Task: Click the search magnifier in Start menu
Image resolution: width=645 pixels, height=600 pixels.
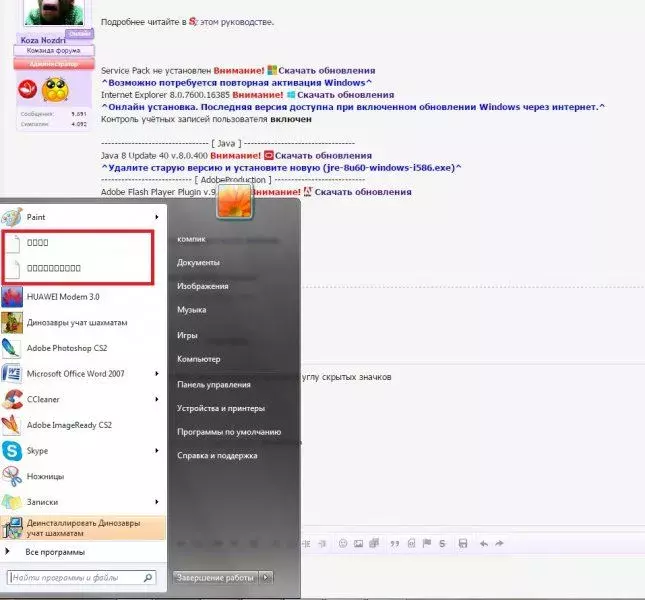Action: click(148, 578)
